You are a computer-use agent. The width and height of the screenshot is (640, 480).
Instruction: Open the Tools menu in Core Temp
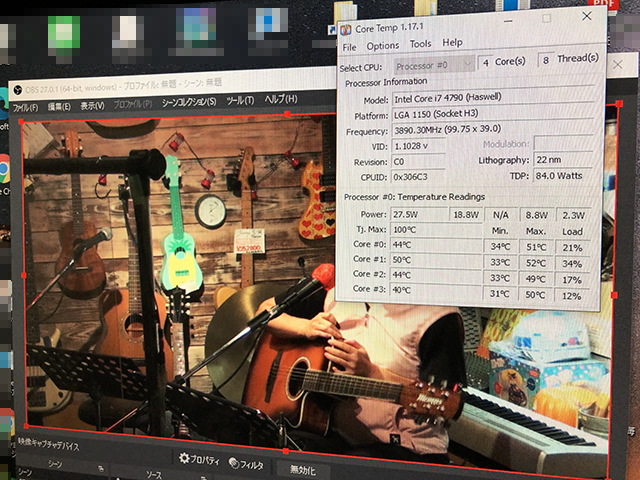tap(420, 44)
